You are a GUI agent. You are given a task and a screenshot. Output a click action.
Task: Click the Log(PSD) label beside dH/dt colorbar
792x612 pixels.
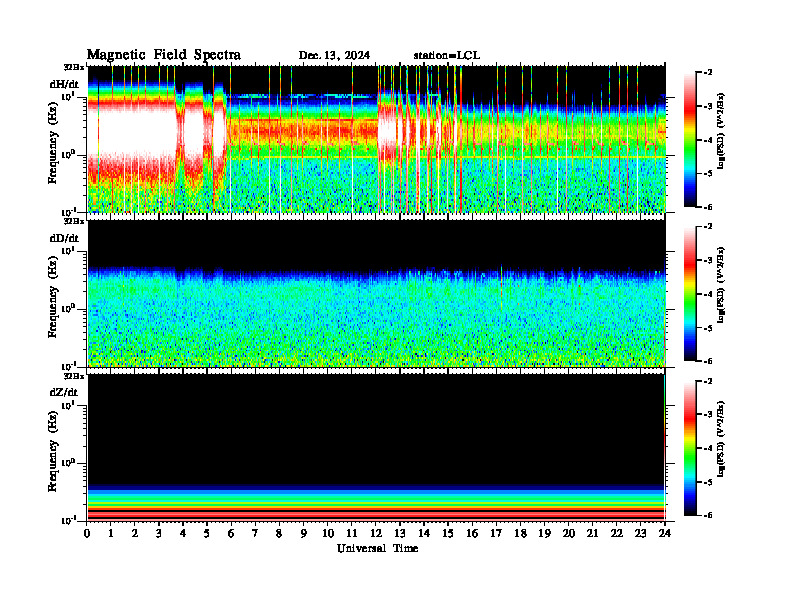click(721, 131)
